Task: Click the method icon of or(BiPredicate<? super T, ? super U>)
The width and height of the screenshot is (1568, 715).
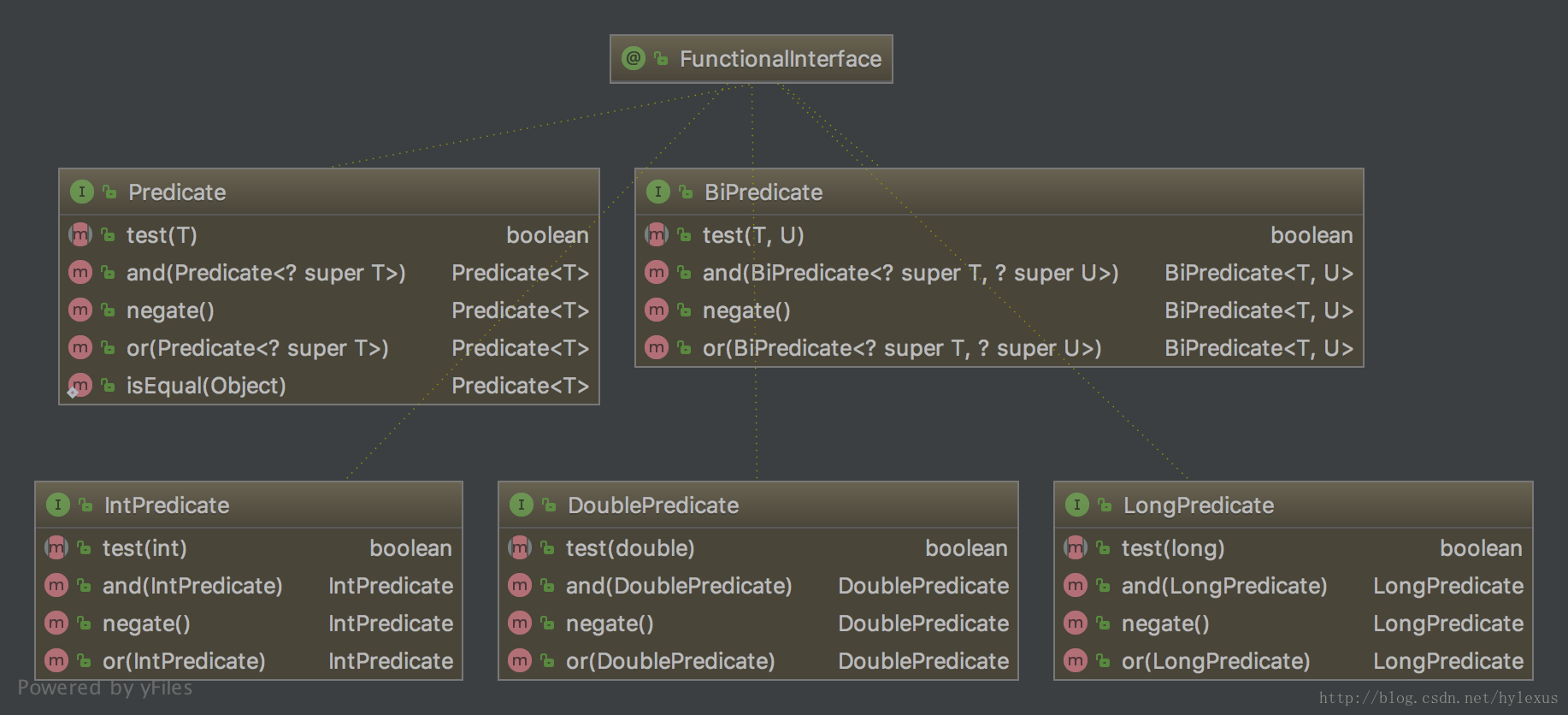Action: point(656,347)
